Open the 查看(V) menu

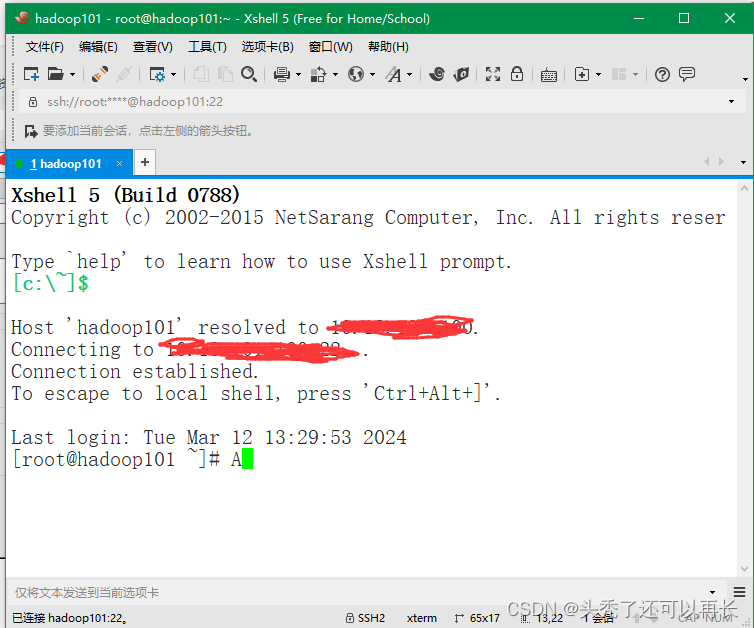click(153, 47)
